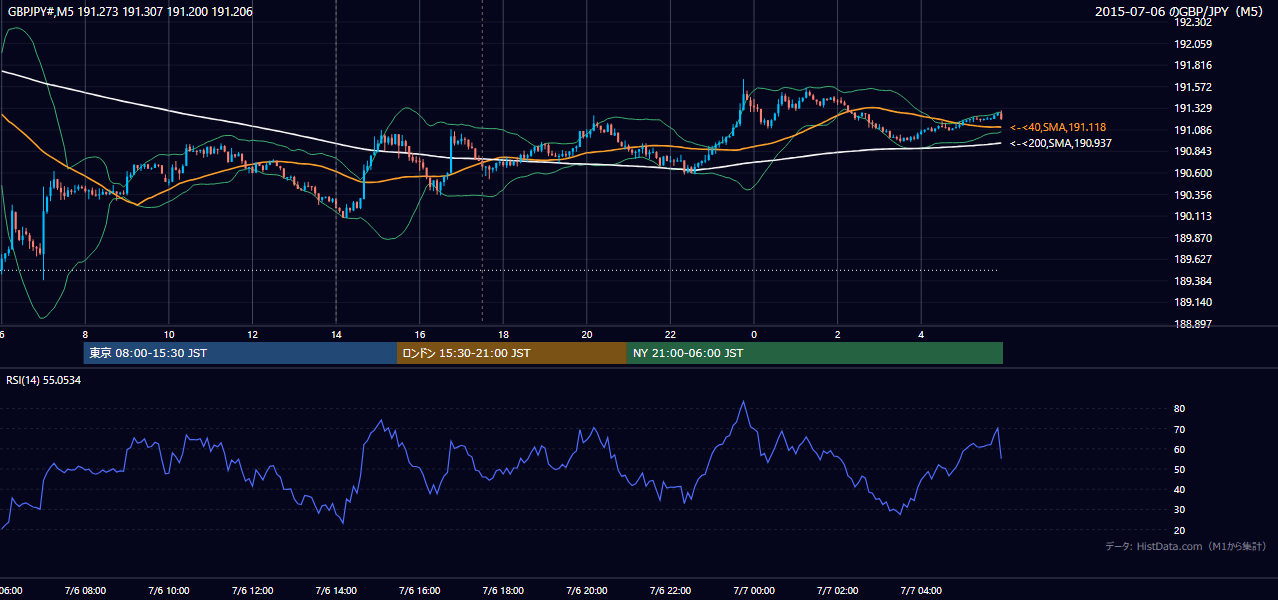Select the 40 SMA 191.118 label

pos(1058,127)
